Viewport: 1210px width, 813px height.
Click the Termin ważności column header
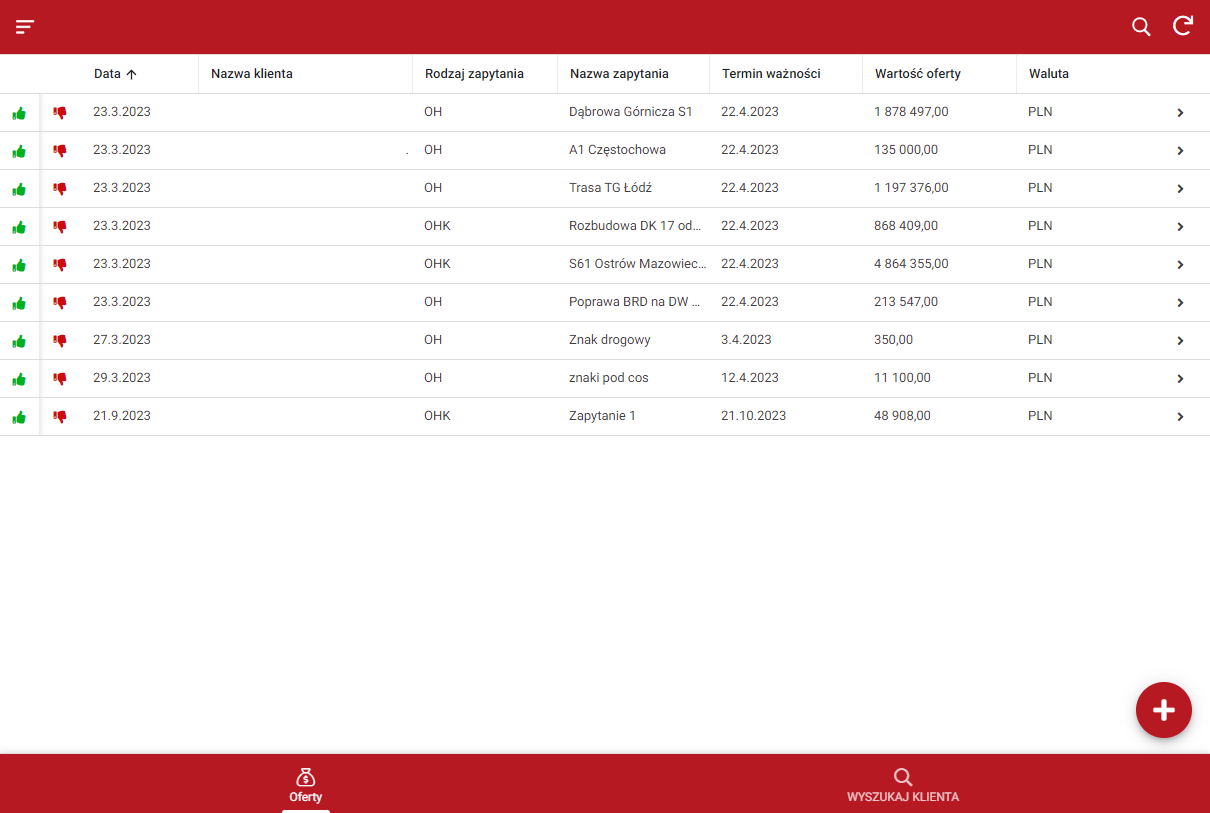771,74
